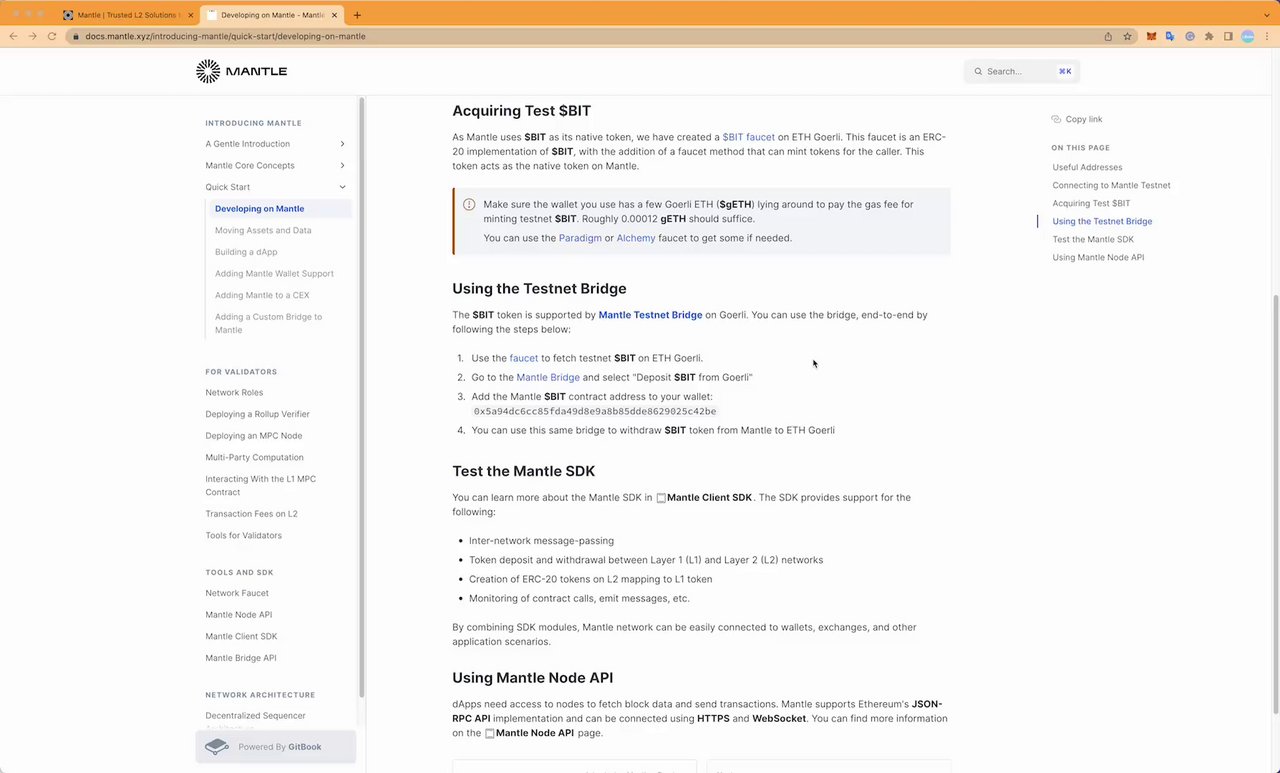This screenshot has width=1280, height=773.
Task: Open Deploying an MPC Node page
Action: pyautogui.click(x=253, y=436)
